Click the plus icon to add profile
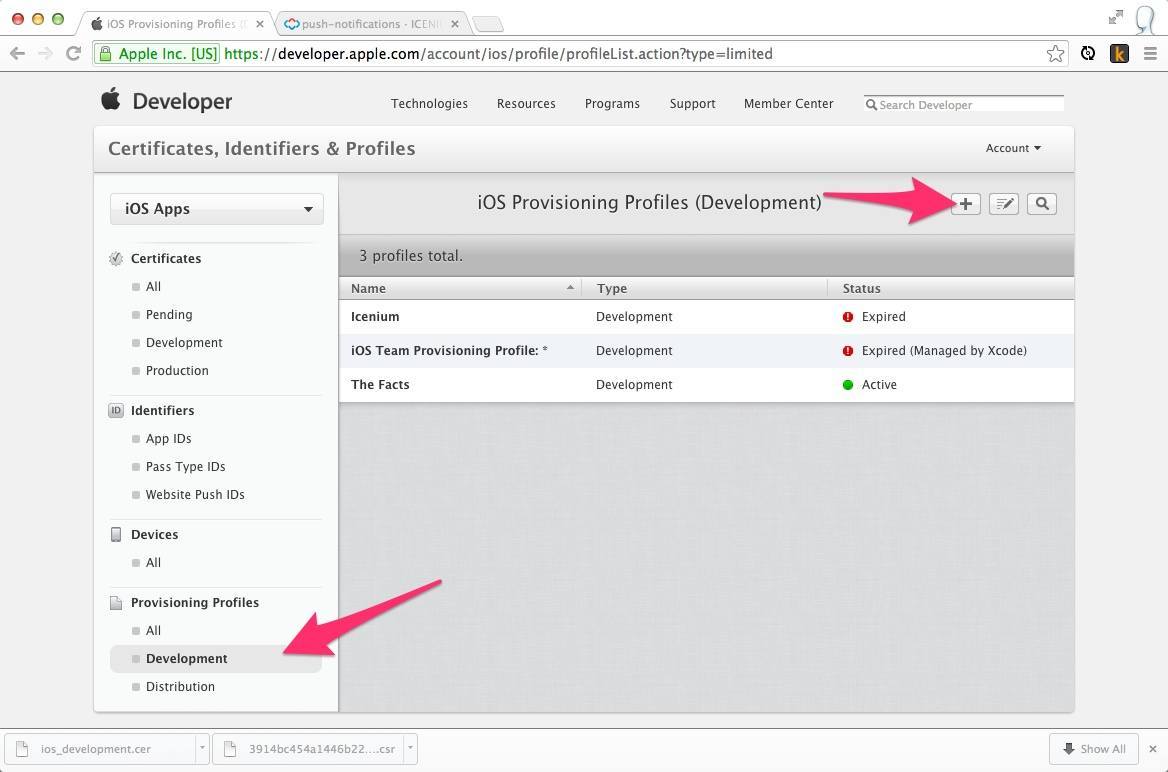This screenshot has height=772, width=1168. point(965,204)
